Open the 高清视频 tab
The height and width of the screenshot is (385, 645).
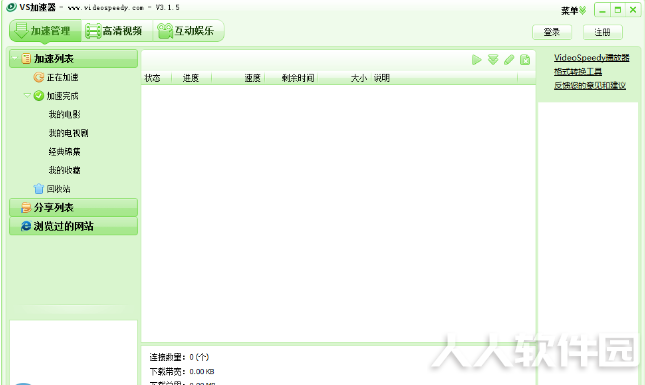point(117,31)
